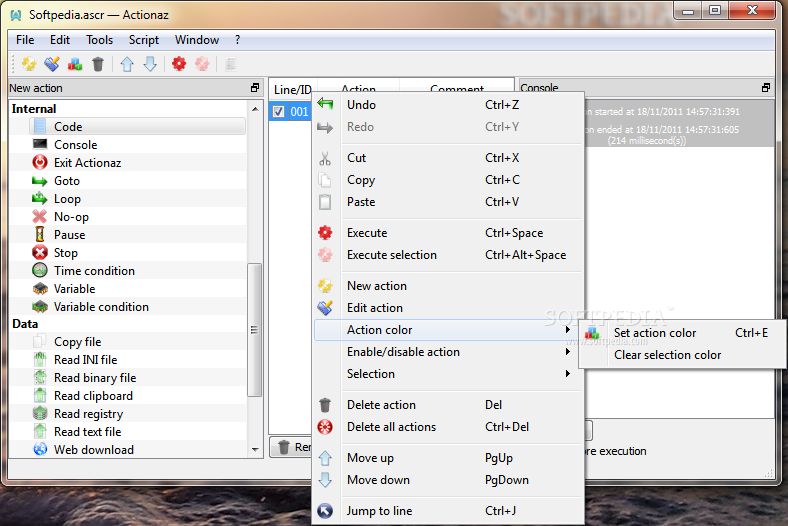This screenshot has height=526, width=788.
Task: Click the move up arrow toolbar icon
Action: tap(127, 64)
